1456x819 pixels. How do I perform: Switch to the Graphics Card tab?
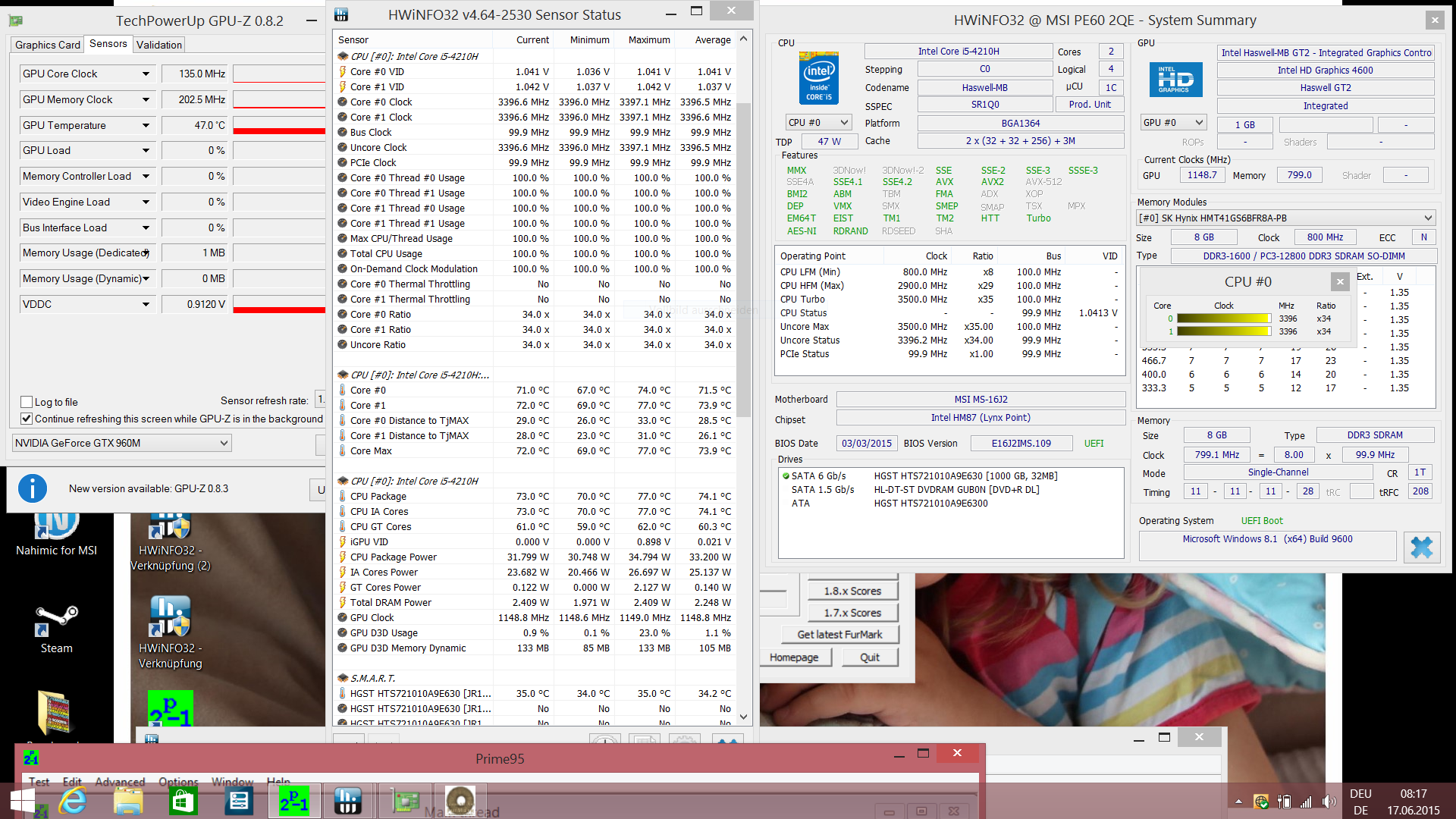click(x=47, y=45)
